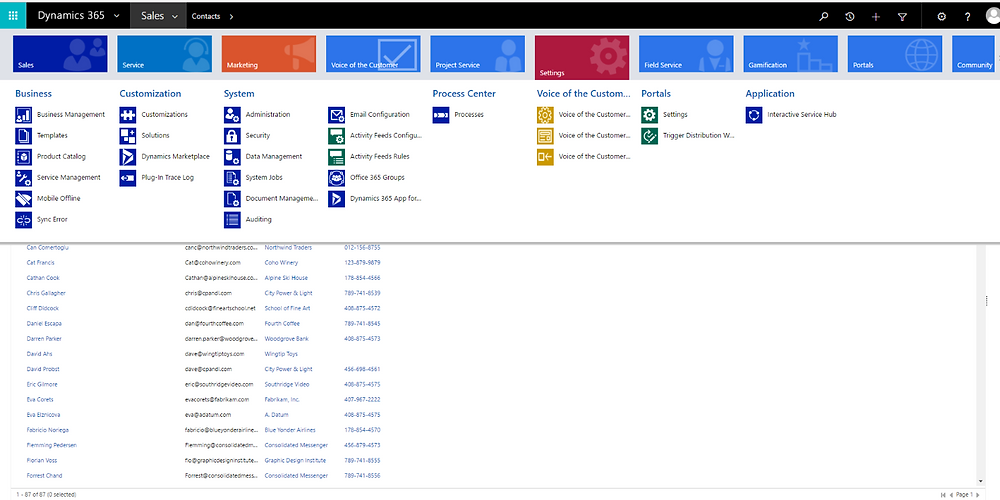This screenshot has width=1000, height=500.
Task: Expand the Contacts breadcrumb chevron
Action: 231,17
